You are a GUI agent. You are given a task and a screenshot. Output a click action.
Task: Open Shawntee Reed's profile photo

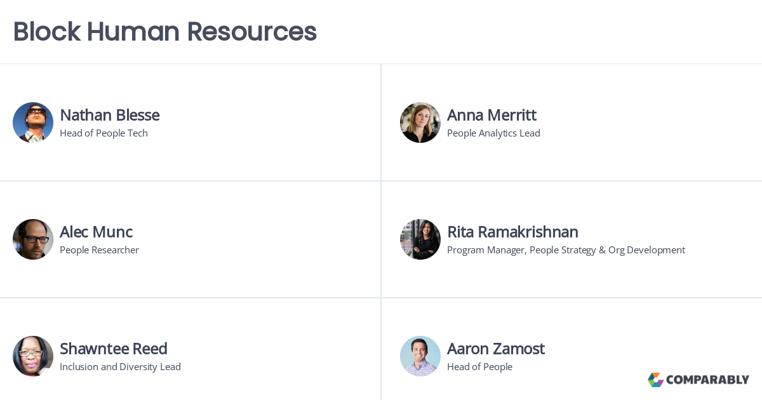click(x=33, y=356)
